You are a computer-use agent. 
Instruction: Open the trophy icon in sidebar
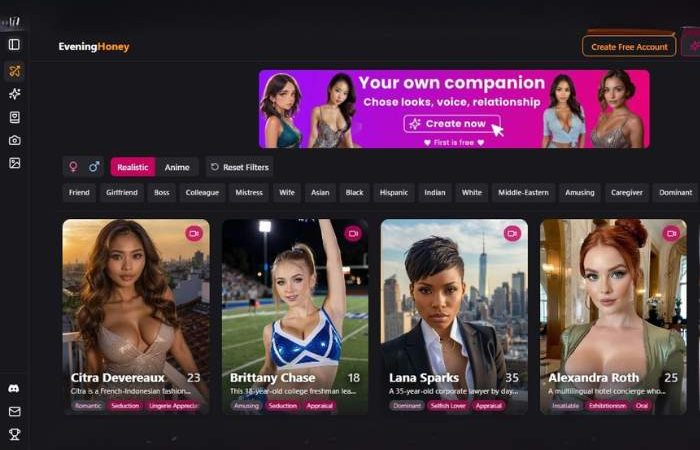(x=14, y=434)
